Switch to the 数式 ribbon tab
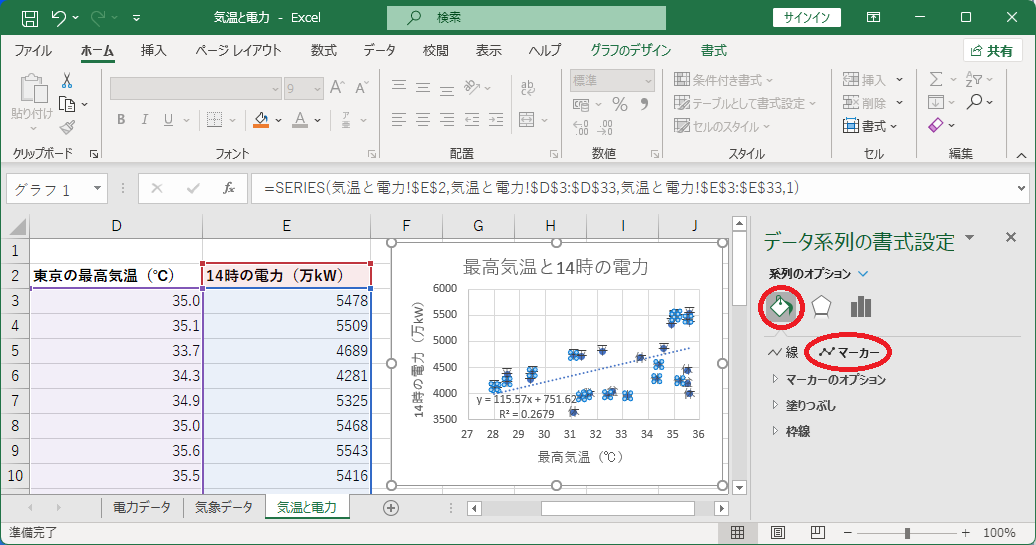Screen dimensions: 1036x545 (x=324, y=51)
